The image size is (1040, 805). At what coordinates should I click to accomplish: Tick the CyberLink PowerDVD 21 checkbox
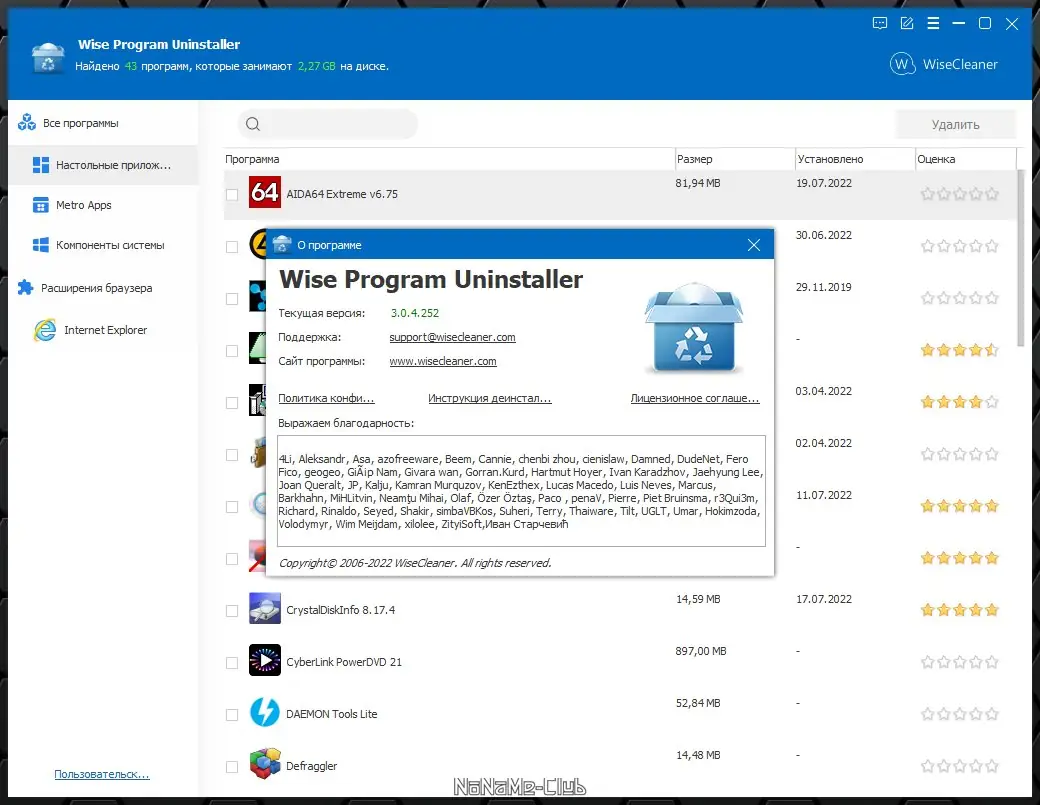click(x=231, y=663)
